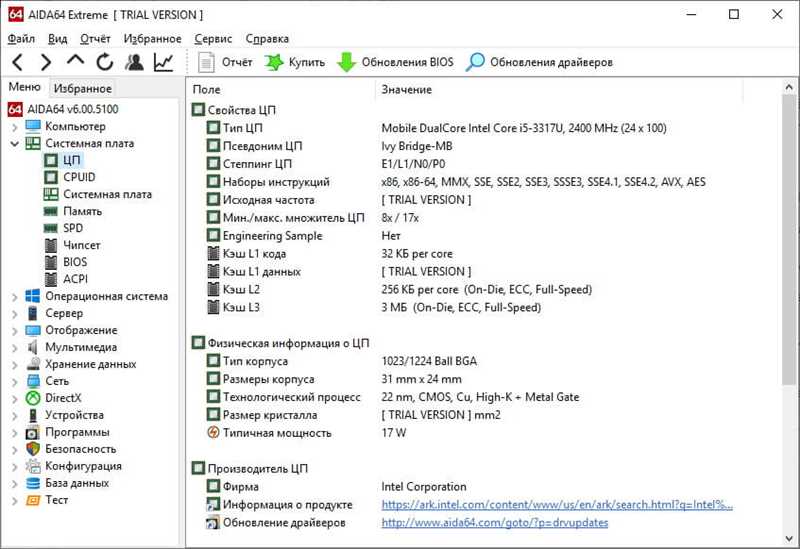800x549 pixels.
Task: Open the Избранное menu in the menu bar
Action: pos(153,39)
